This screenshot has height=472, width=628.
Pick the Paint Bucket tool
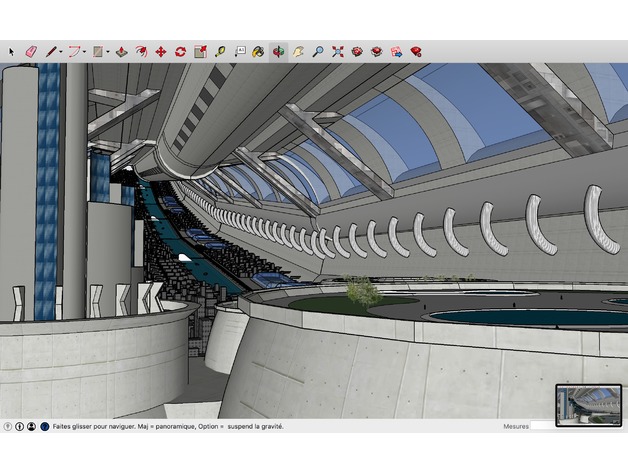(x=258, y=52)
